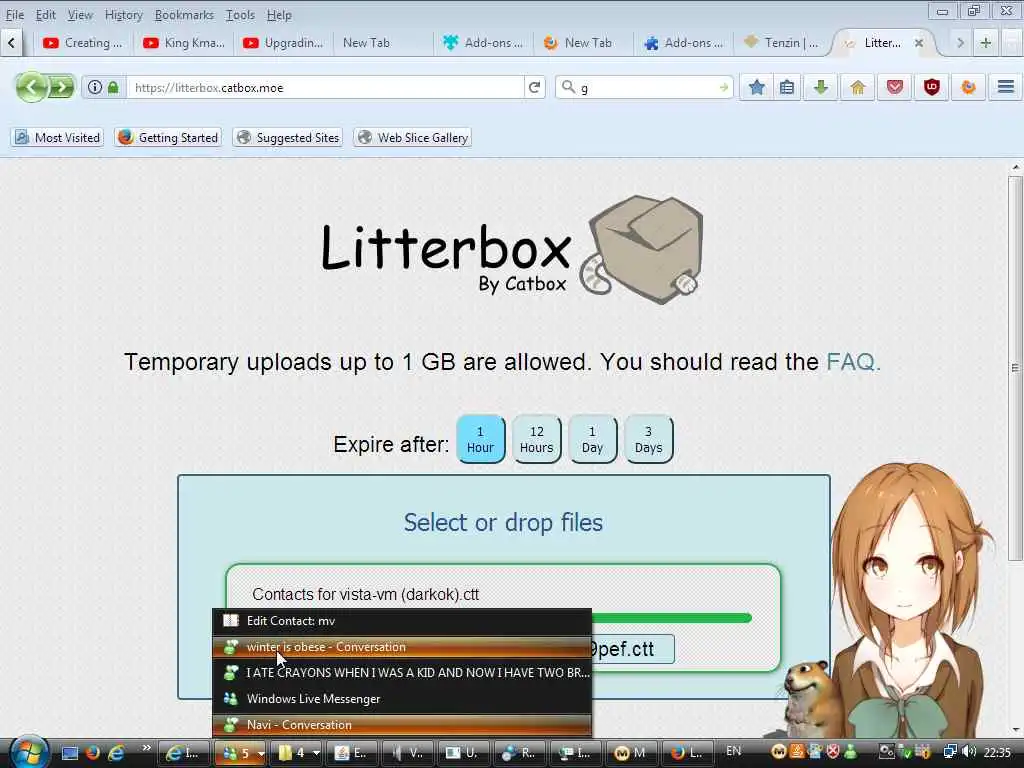Viewport: 1024px width, 768px height.
Task: Open the Bookmarks menu
Action: [x=184, y=14]
